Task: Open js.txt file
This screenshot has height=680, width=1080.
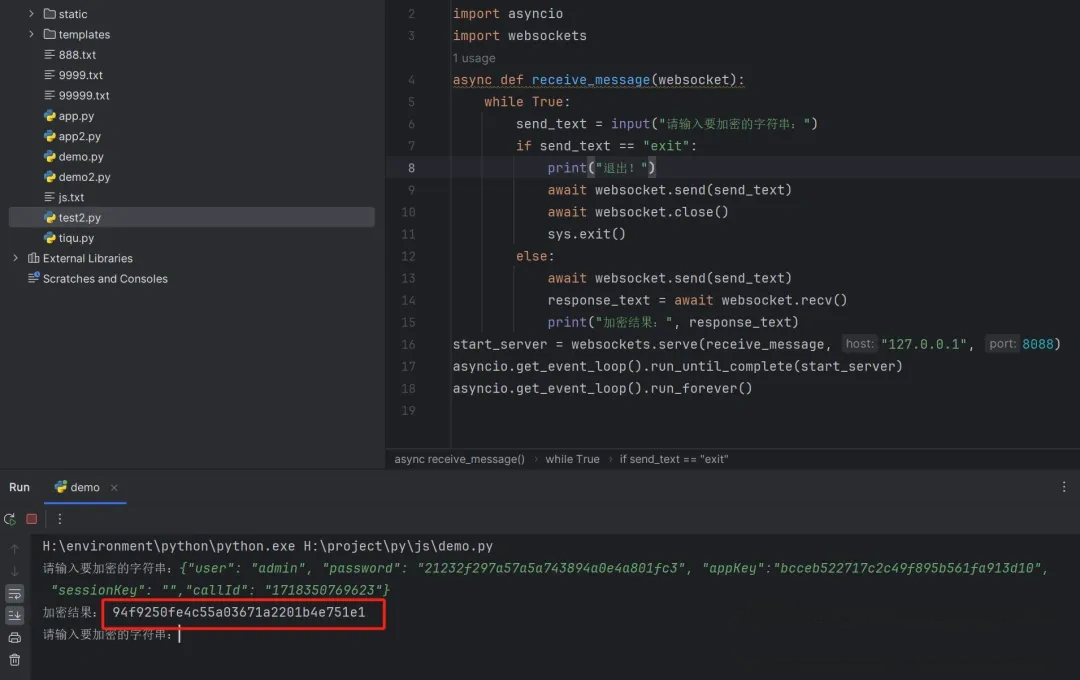Action: (x=71, y=197)
